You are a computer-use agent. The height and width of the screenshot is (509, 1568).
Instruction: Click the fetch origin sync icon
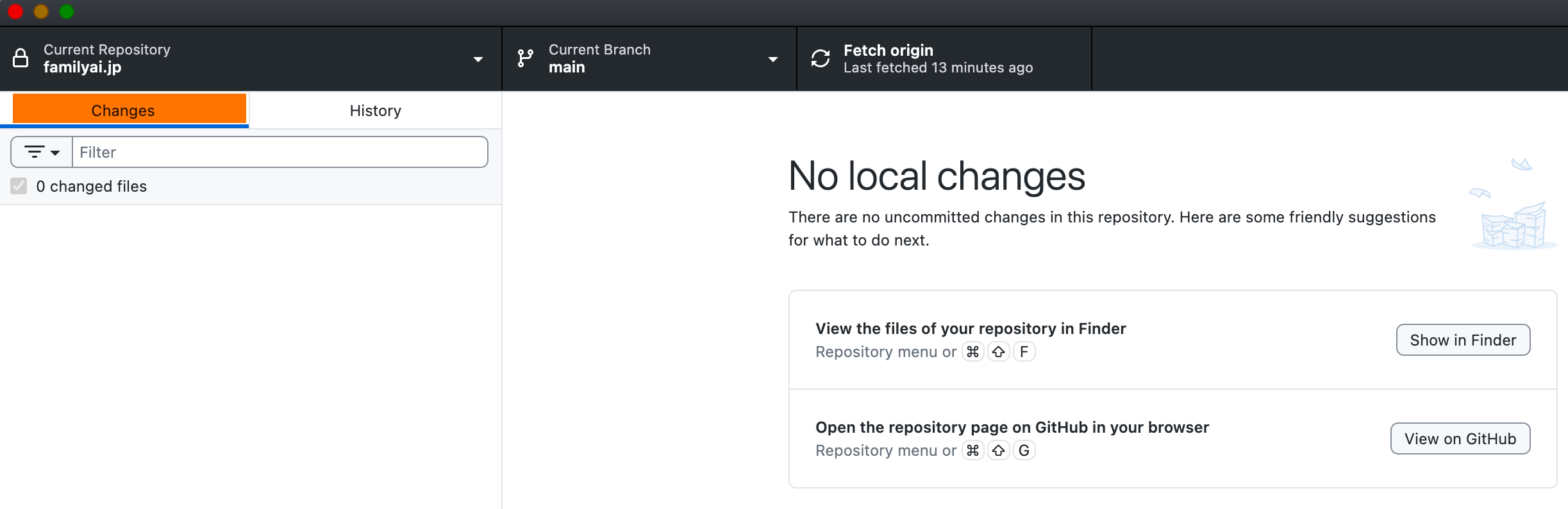821,58
